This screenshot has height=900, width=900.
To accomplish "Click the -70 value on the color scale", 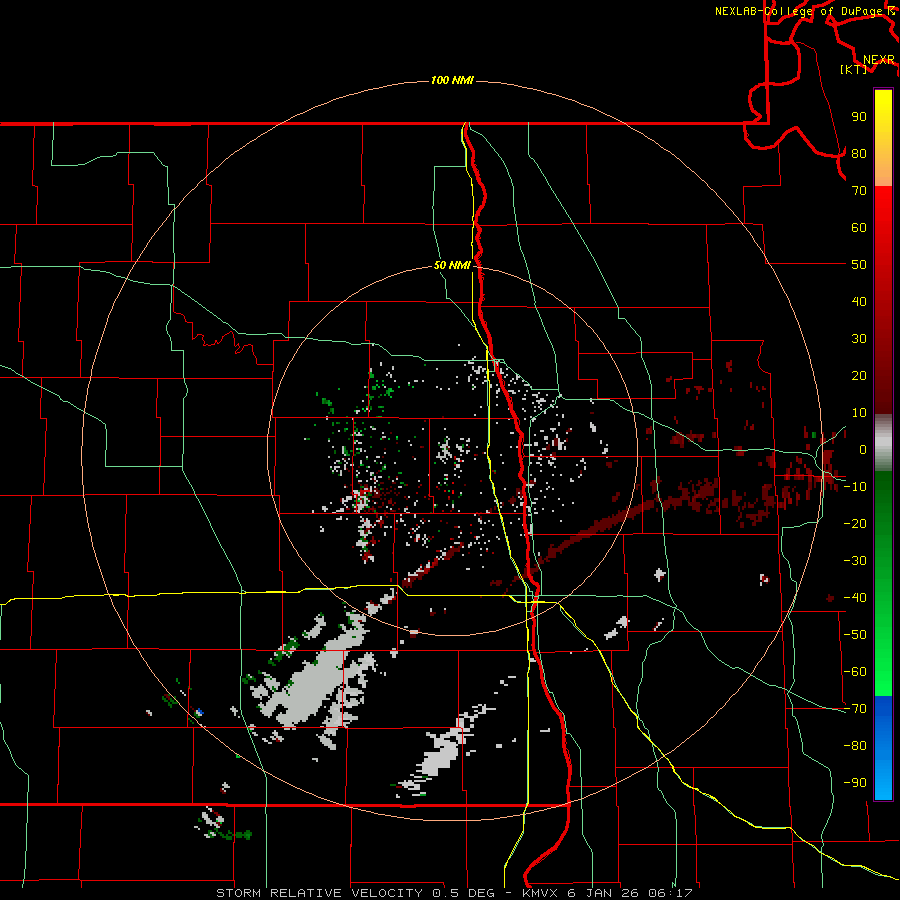I will [856, 709].
